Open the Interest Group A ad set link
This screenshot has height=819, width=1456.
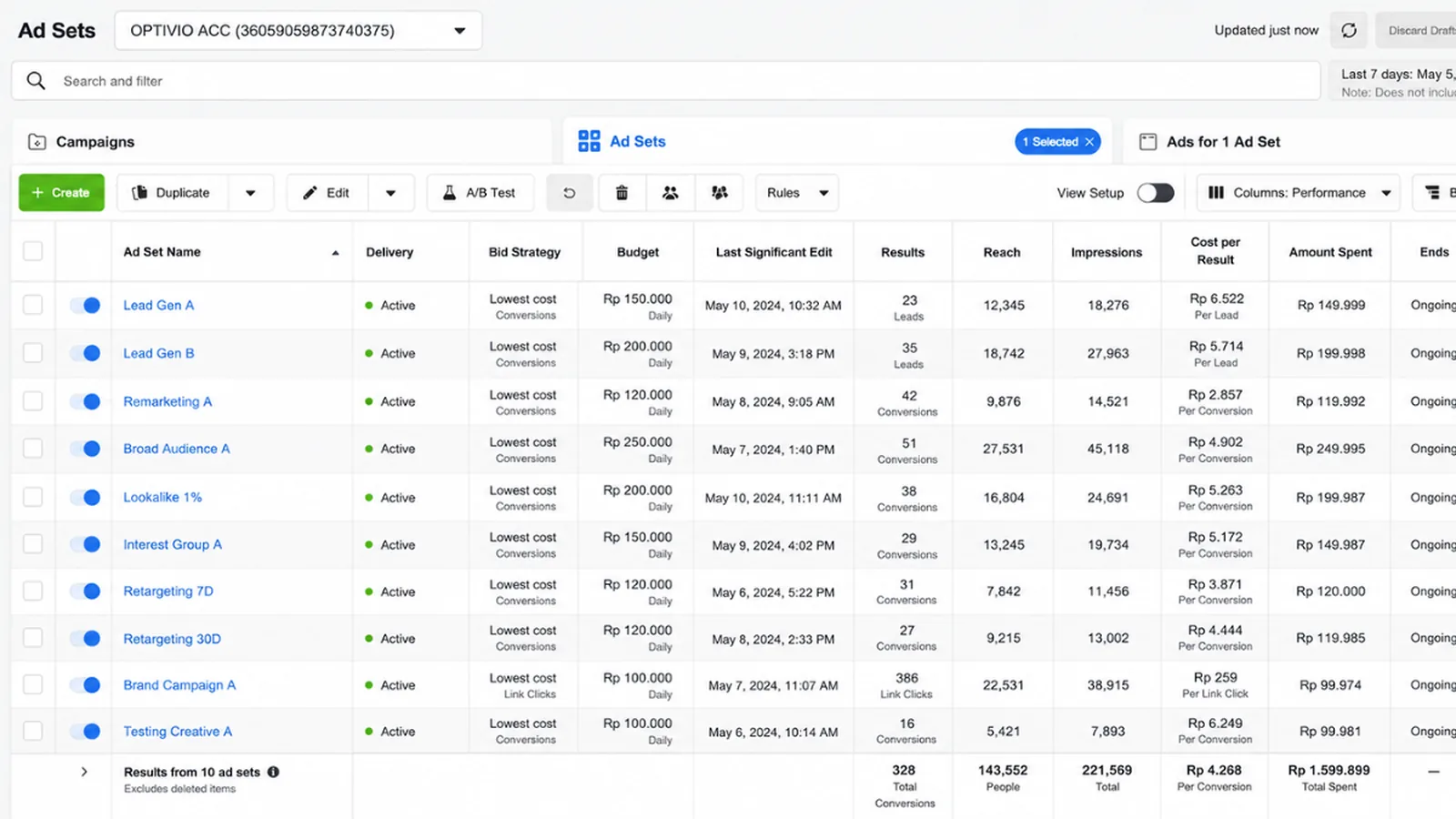coord(173,544)
